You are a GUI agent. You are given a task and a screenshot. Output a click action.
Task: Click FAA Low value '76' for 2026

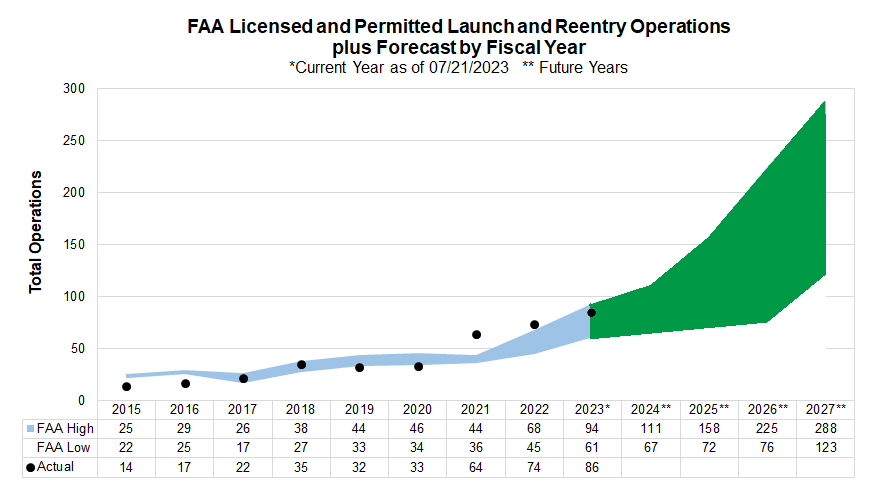coord(768,448)
